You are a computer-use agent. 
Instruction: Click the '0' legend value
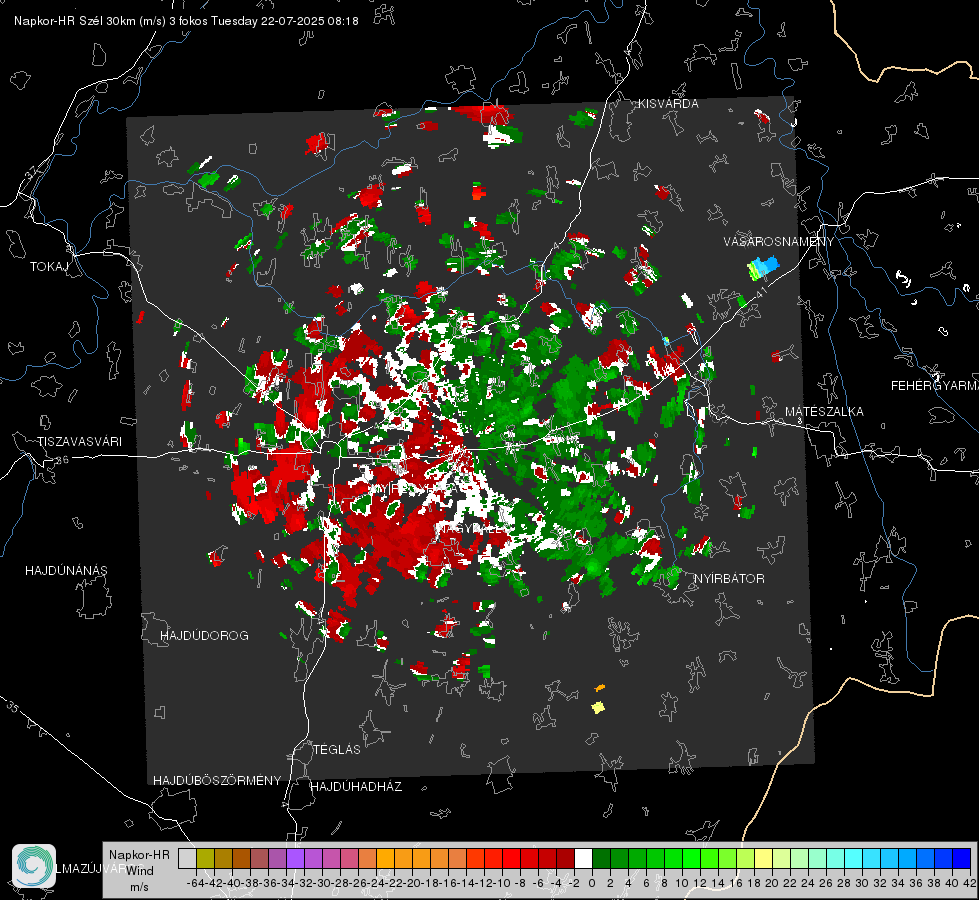pos(592,883)
